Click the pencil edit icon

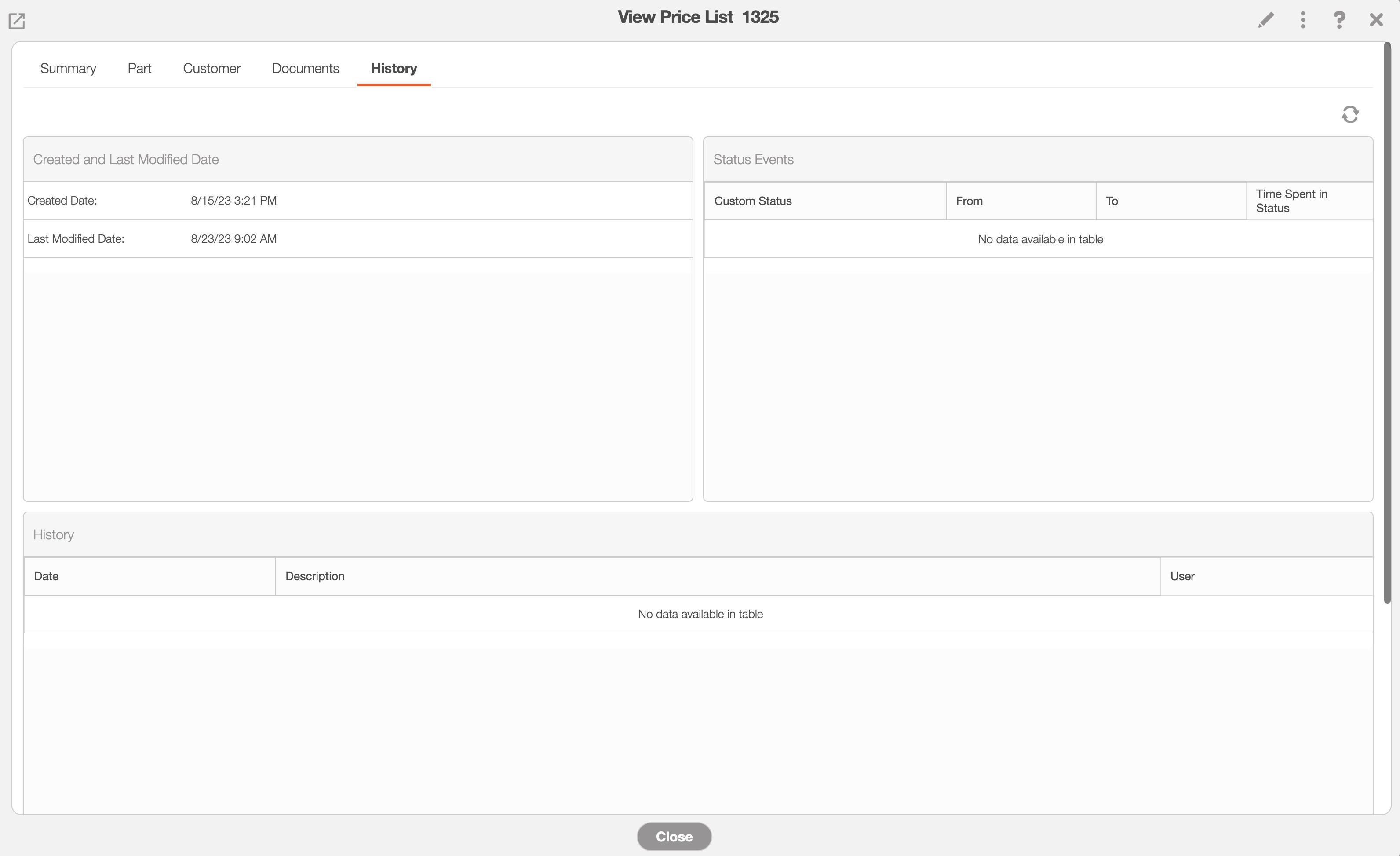pos(1266,21)
